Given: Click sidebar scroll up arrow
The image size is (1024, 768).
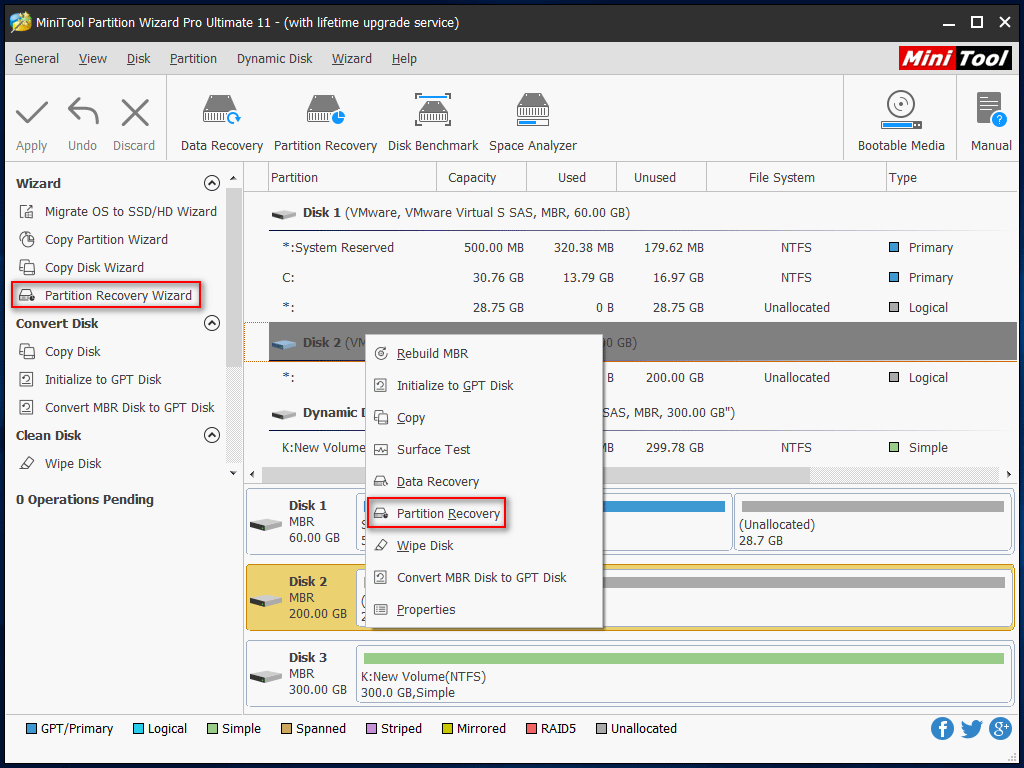Looking at the screenshot, I should [x=233, y=178].
